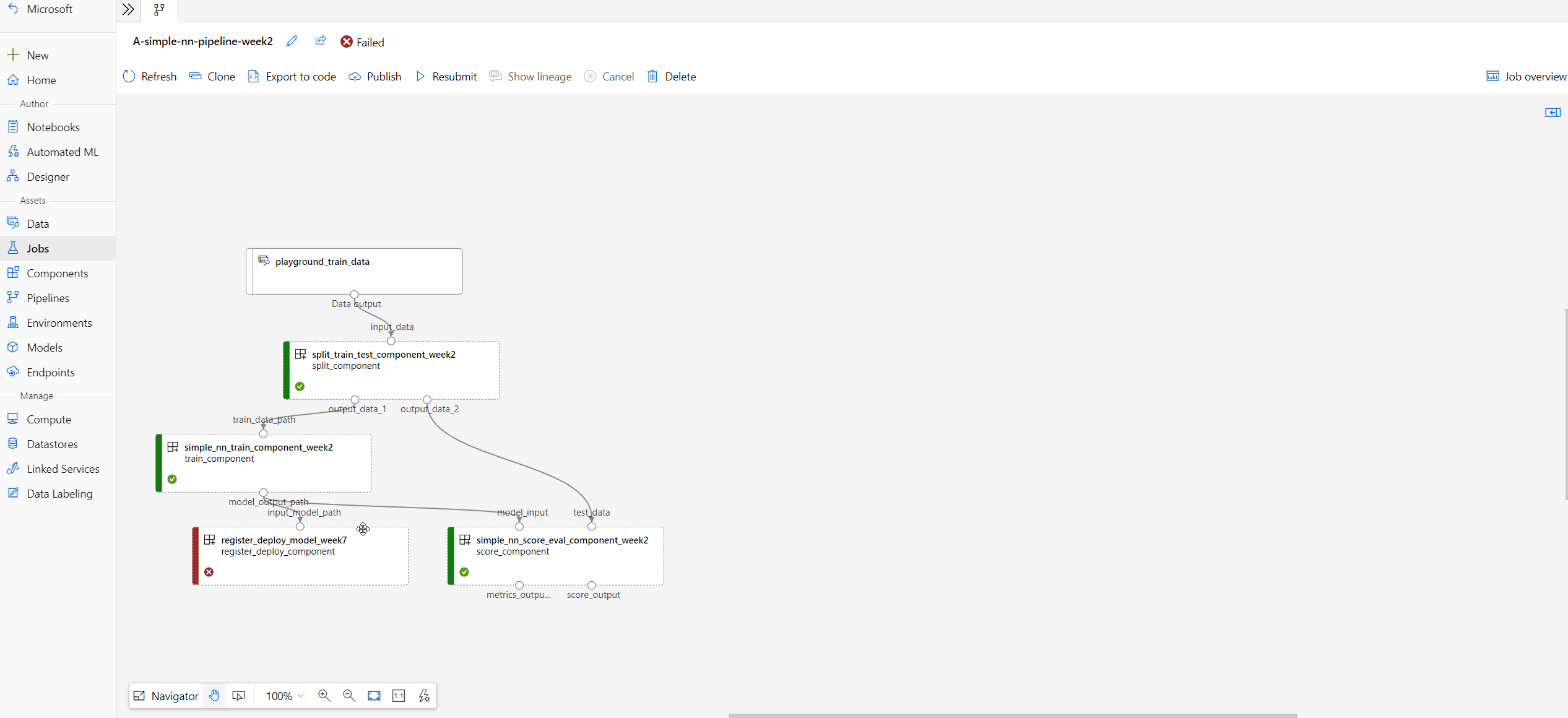Click the Navigator zoom fit icon

tap(374, 696)
